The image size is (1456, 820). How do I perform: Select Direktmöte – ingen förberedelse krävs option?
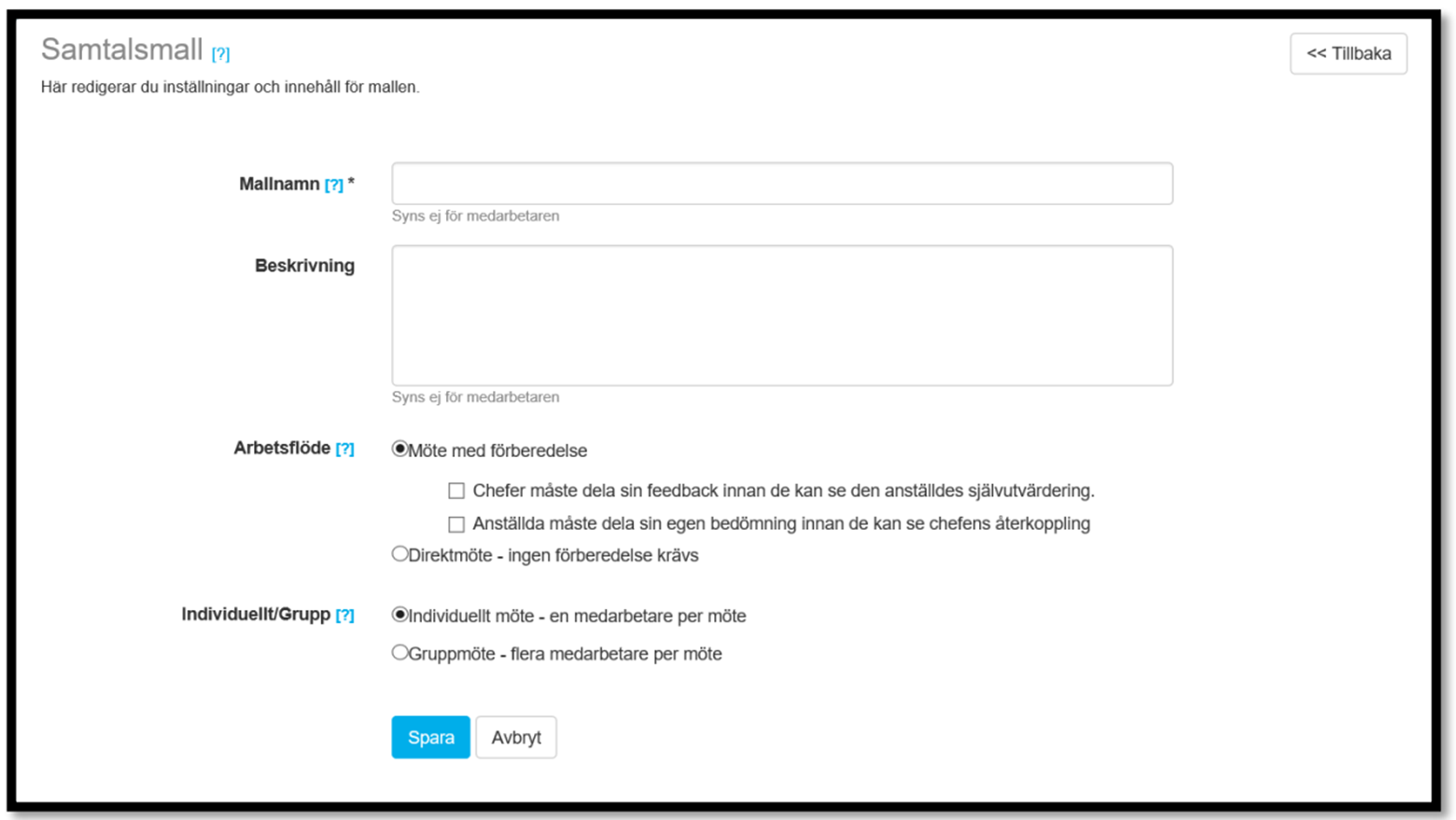tap(399, 553)
